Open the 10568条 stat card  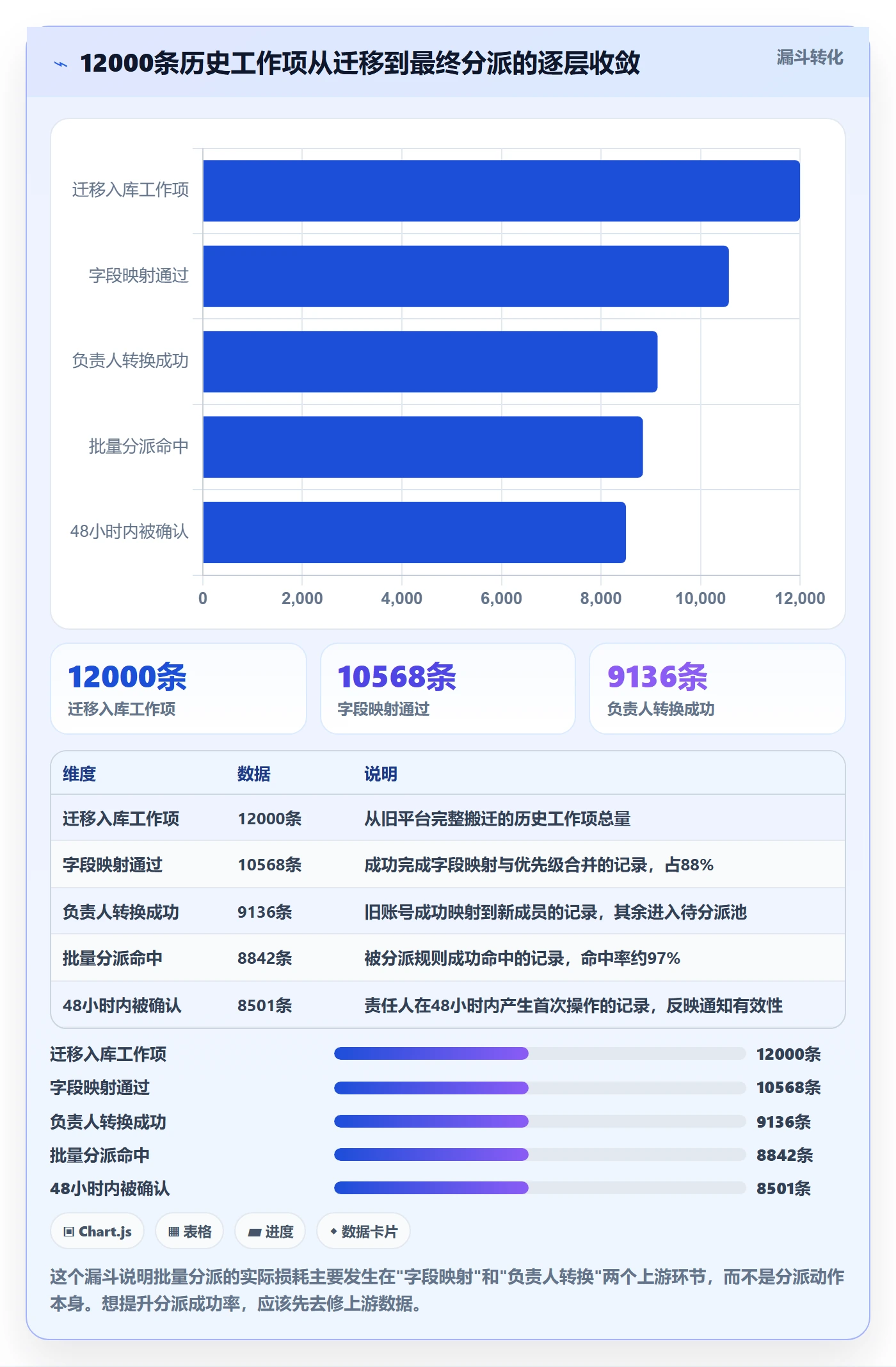[448, 689]
